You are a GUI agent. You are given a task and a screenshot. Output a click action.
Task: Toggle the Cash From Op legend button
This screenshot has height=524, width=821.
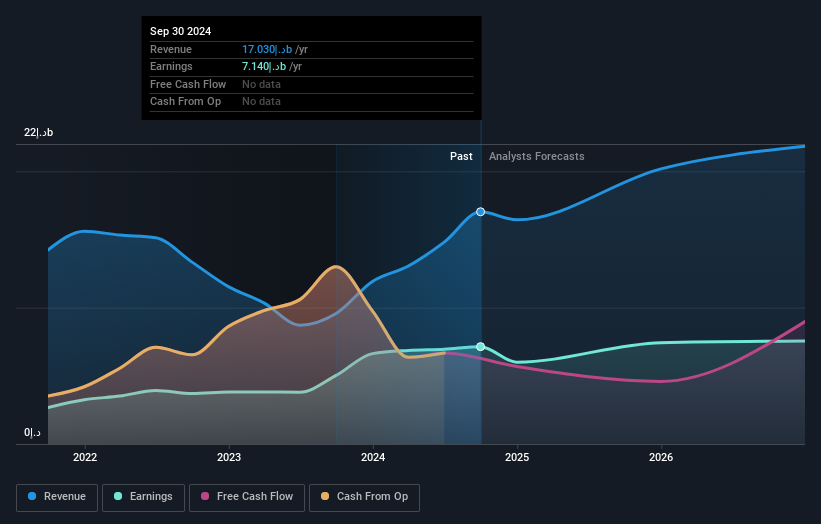(x=364, y=497)
